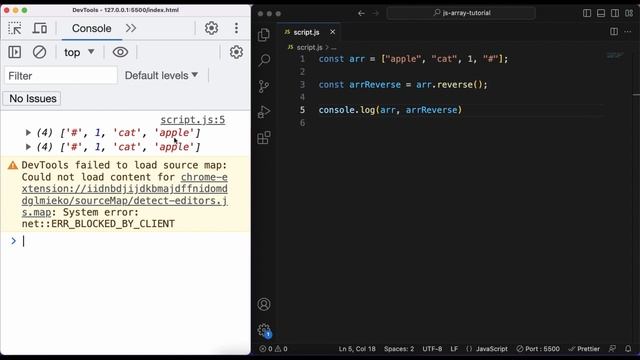Click the console.log line in editor

coord(390,110)
